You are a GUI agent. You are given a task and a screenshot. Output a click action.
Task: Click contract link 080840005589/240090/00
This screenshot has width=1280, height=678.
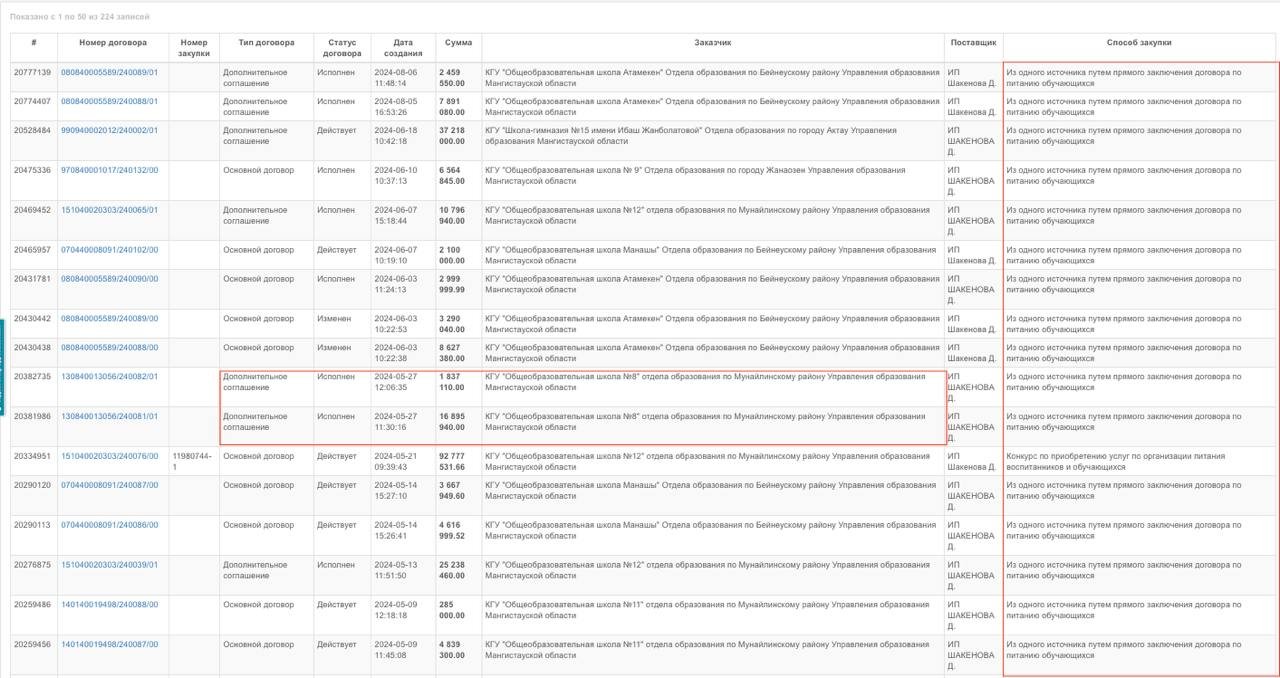coord(109,279)
